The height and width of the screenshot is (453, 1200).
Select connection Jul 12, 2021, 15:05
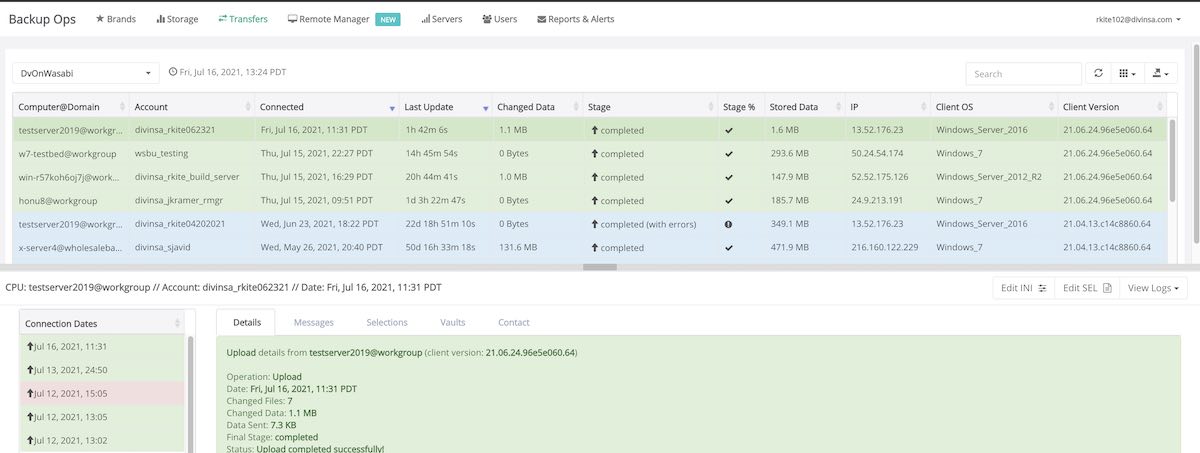click(102, 393)
